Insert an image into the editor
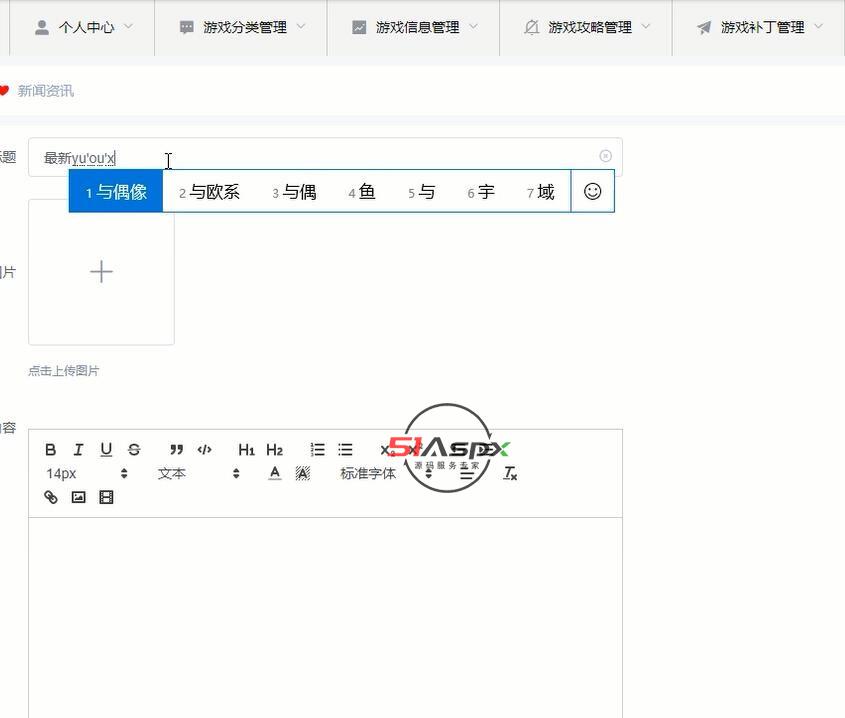Image resolution: width=845 pixels, height=718 pixels. [x=79, y=497]
